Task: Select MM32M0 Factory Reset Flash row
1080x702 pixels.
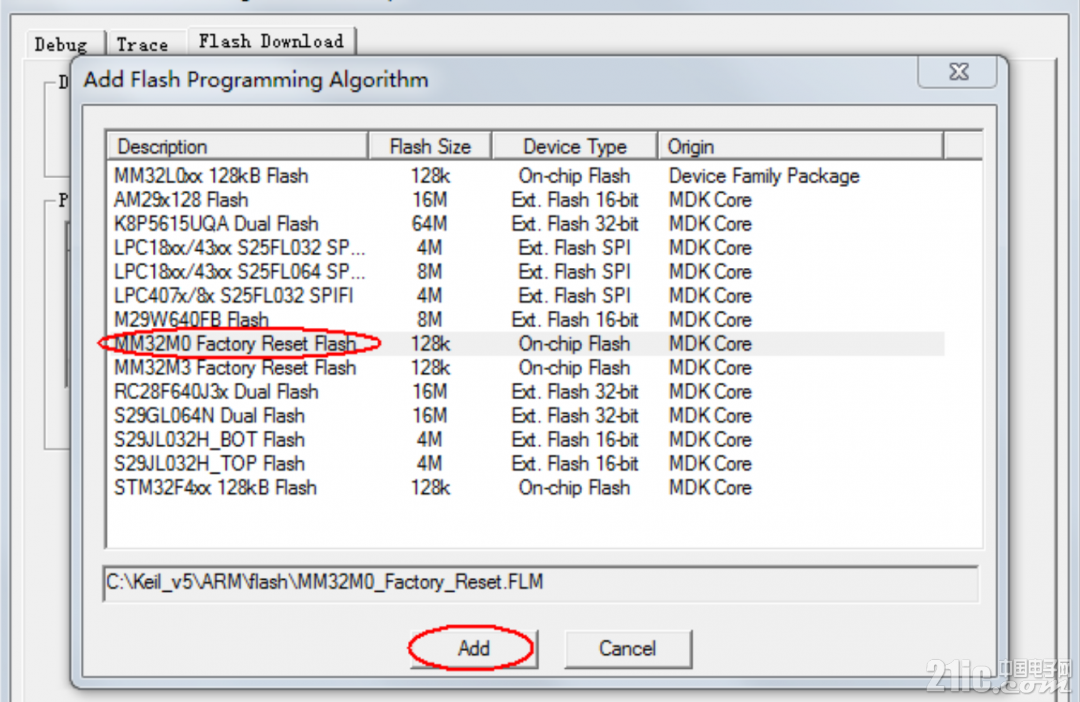Action: [526, 344]
